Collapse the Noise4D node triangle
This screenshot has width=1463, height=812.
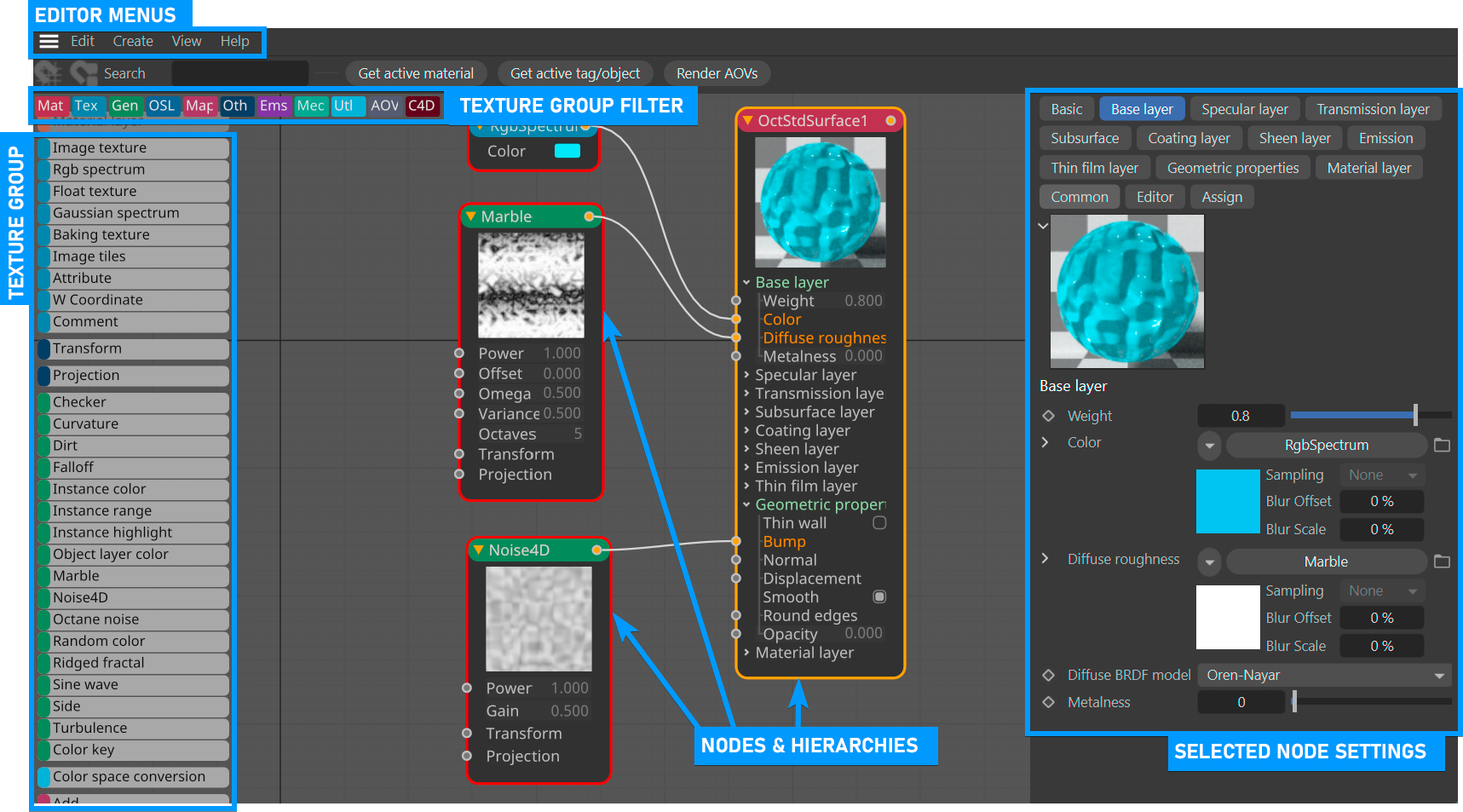(478, 550)
